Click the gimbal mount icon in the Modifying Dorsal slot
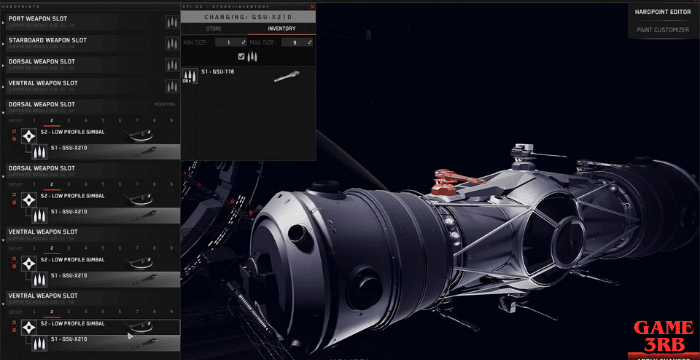The width and height of the screenshot is (700, 360). point(29,136)
